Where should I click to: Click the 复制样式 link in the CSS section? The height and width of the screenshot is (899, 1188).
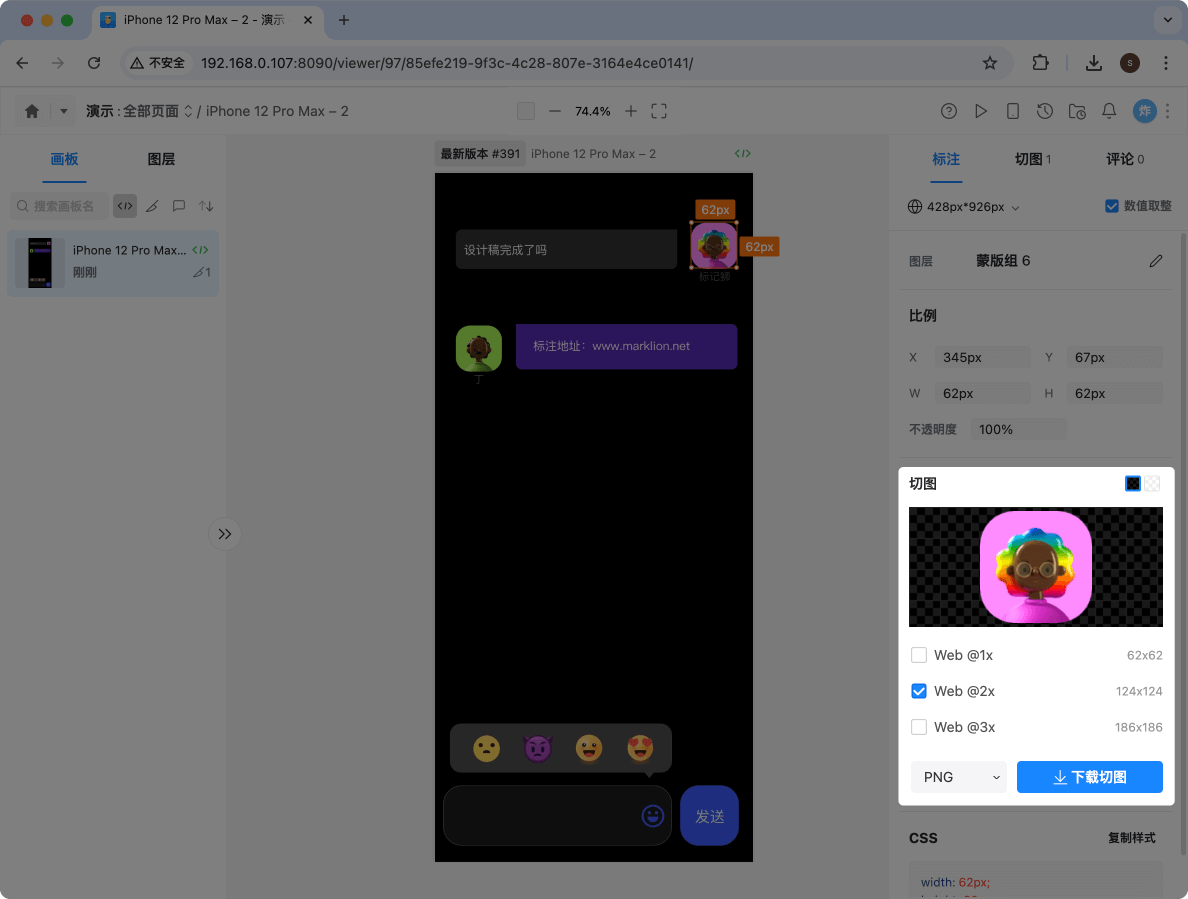[x=1131, y=838]
